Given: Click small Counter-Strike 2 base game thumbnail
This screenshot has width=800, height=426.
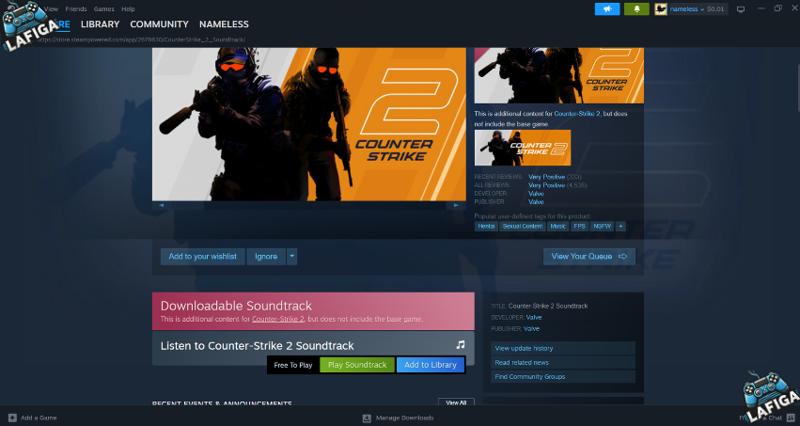Looking at the screenshot, I should pyautogui.click(x=522, y=147).
